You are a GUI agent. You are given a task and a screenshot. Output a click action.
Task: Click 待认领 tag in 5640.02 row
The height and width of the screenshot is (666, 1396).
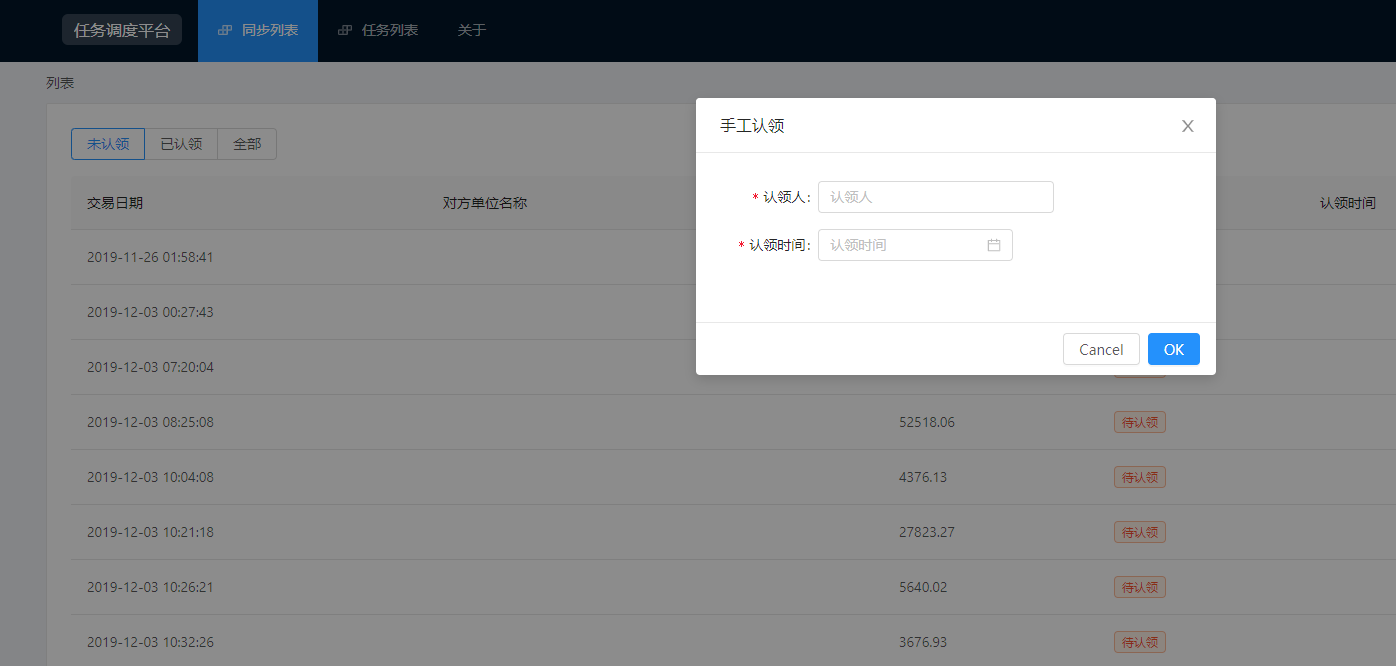(x=1140, y=587)
